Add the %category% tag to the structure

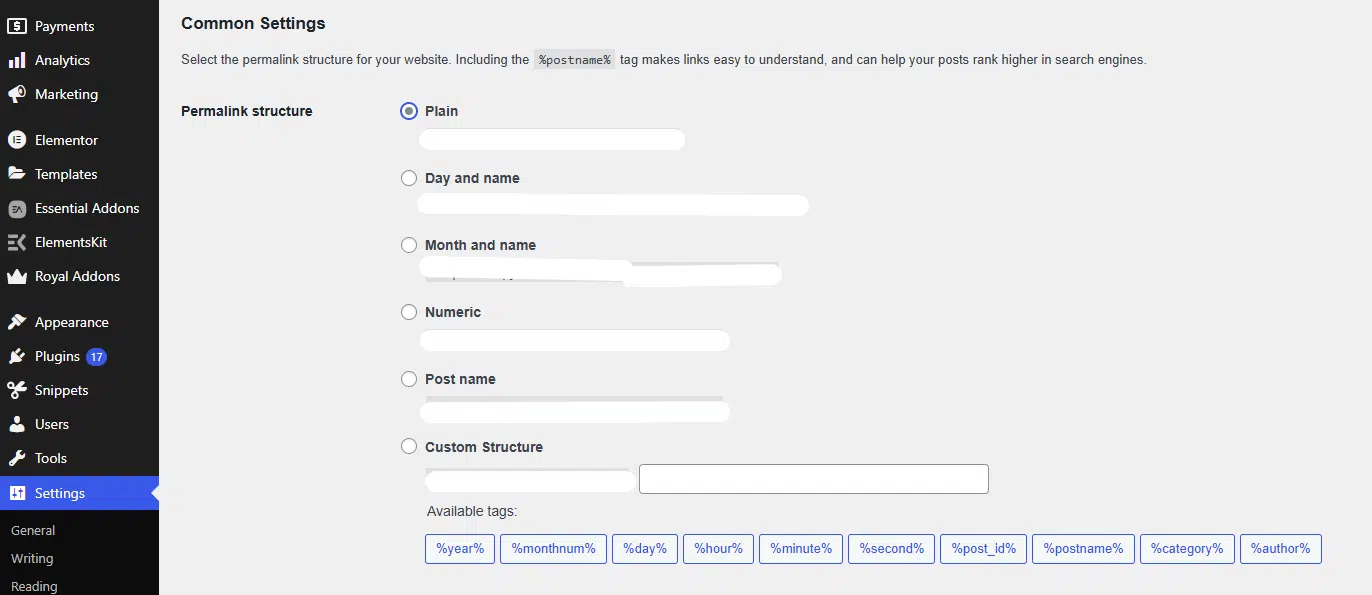(x=1187, y=548)
